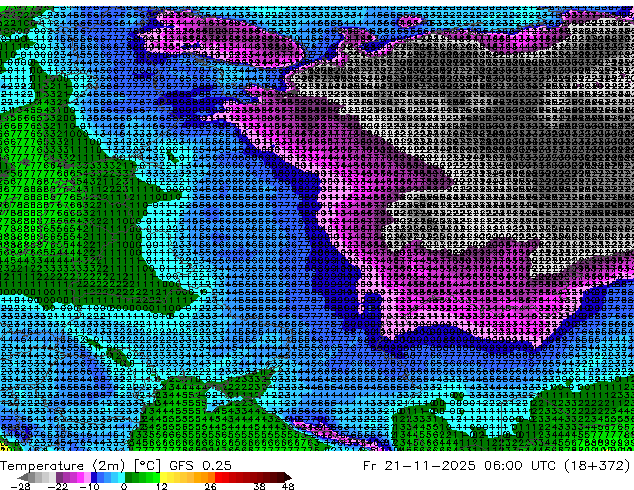The height and width of the screenshot is (490, 634).
Task: Click the 'Fr' weekday abbreviation in the footer
Action: point(370,466)
